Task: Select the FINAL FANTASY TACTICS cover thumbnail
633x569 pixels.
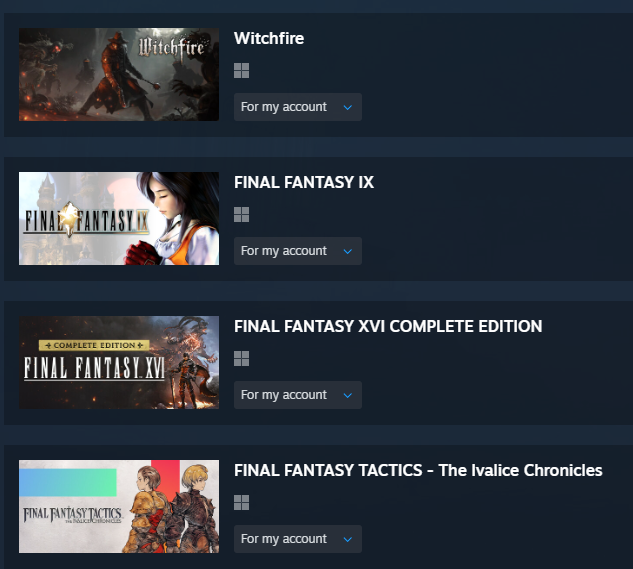Action: 119,506
